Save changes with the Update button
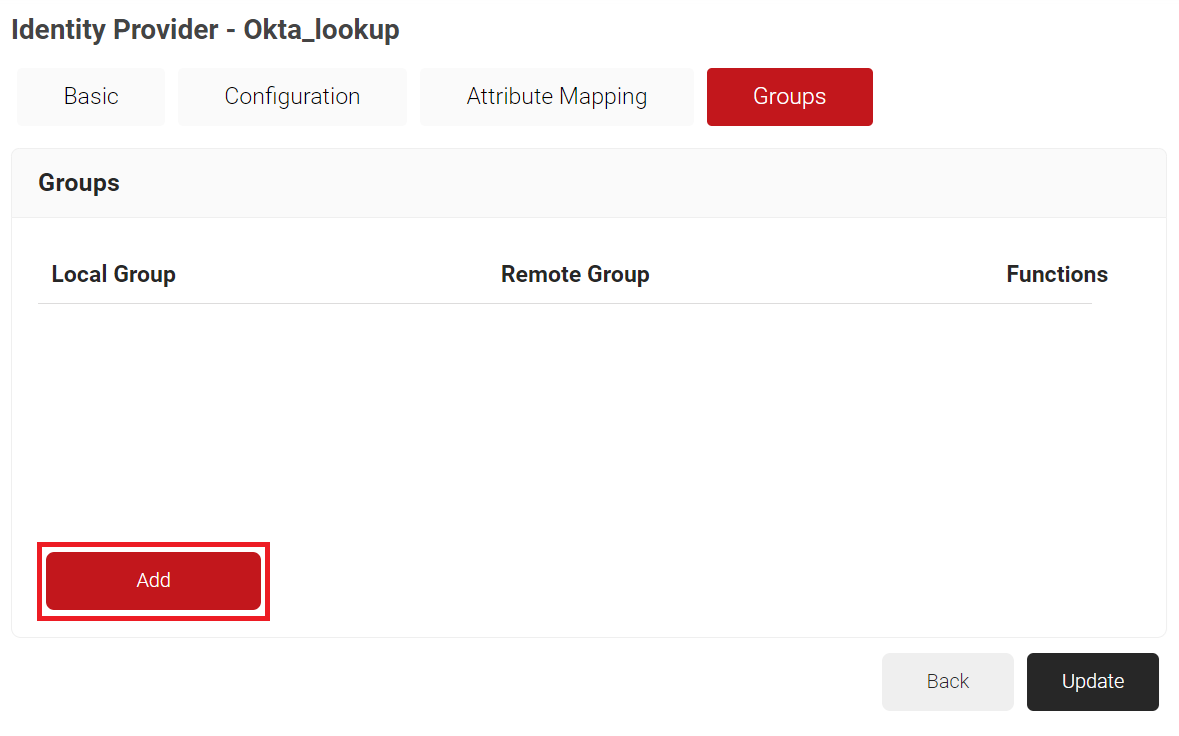1179x736 pixels. 1092,681
